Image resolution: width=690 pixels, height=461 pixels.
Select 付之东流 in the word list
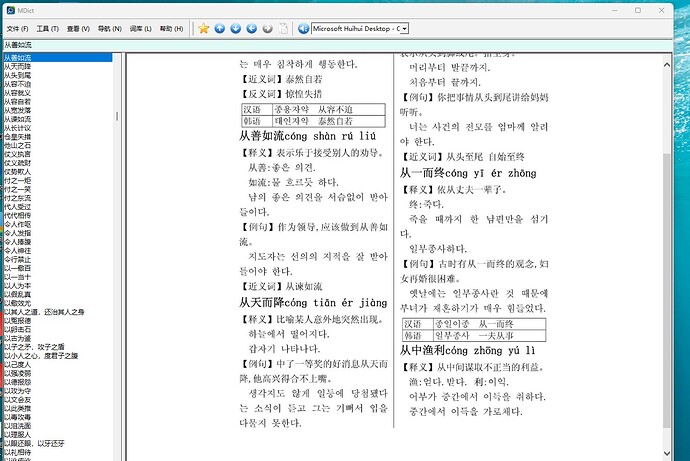pyautogui.click(x=18, y=198)
